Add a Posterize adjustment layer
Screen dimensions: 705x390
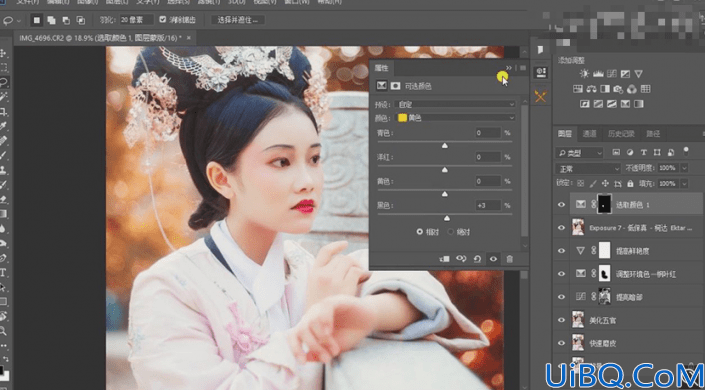(x=598, y=104)
